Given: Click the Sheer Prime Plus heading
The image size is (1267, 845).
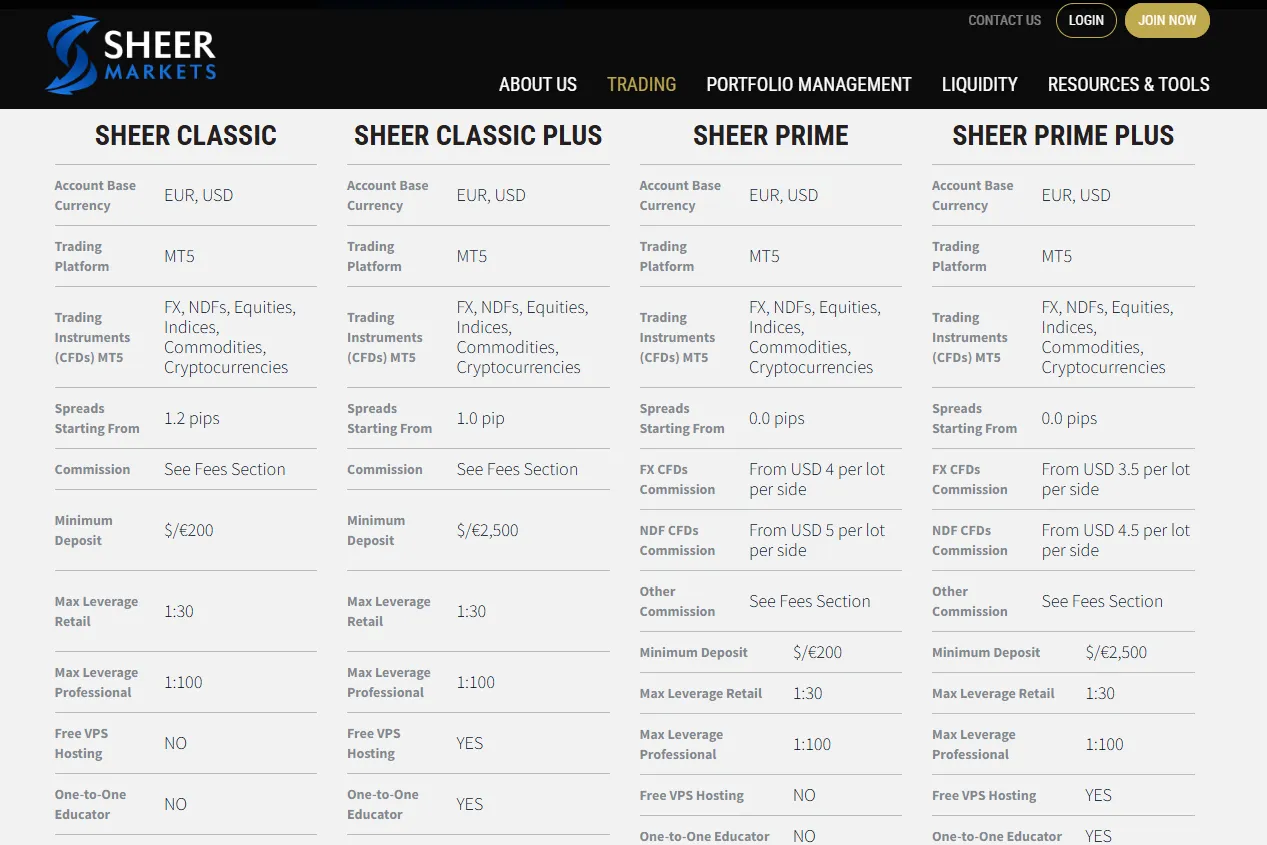Looking at the screenshot, I should point(1063,135).
